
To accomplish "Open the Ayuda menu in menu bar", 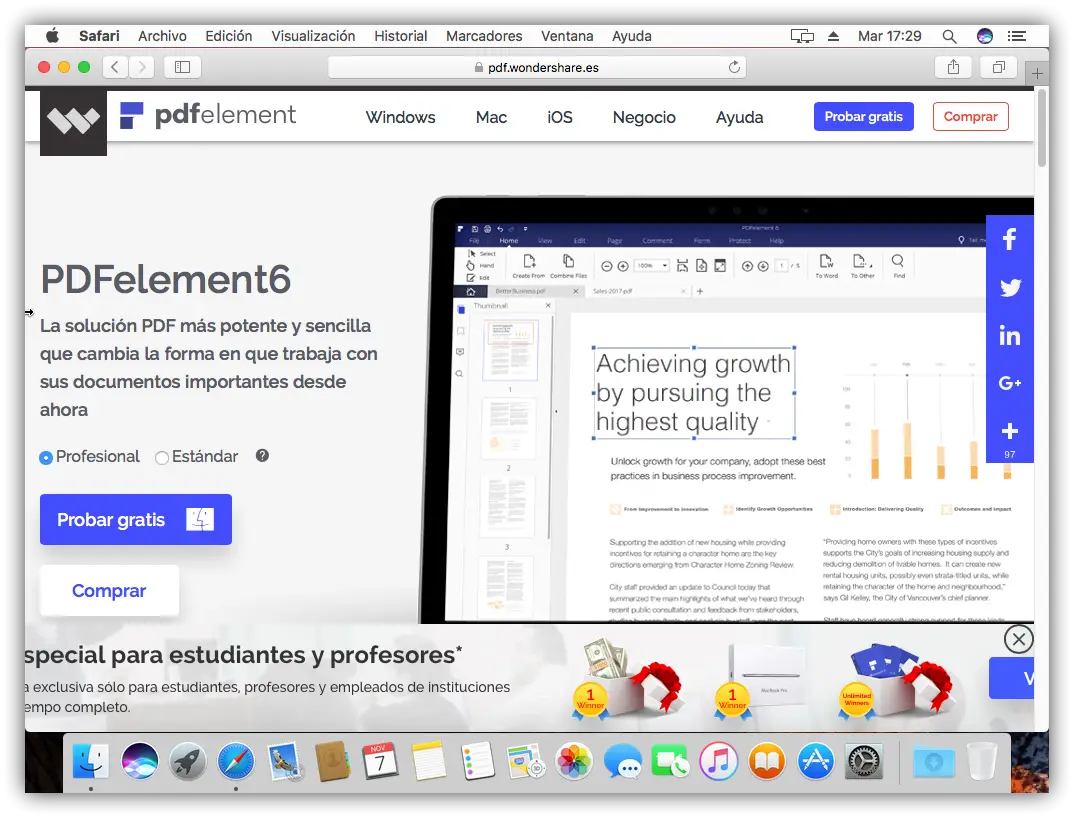I will (632, 36).
